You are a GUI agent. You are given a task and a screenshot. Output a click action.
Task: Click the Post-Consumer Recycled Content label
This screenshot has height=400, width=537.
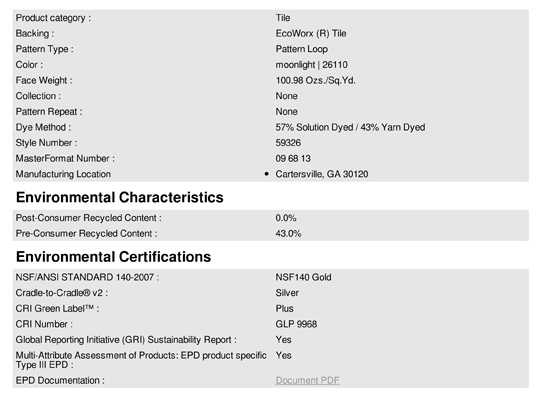(88, 218)
